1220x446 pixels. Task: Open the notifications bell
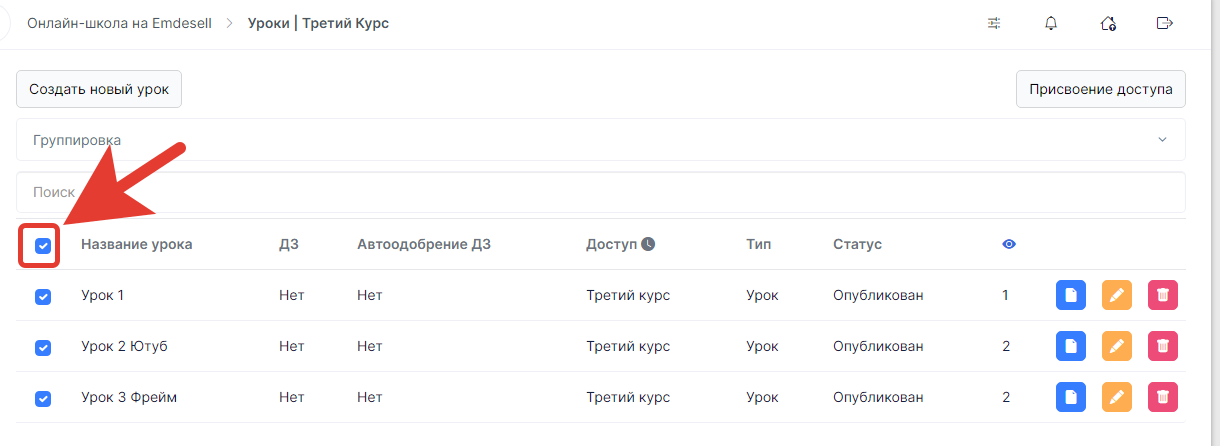[x=1051, y=23]
